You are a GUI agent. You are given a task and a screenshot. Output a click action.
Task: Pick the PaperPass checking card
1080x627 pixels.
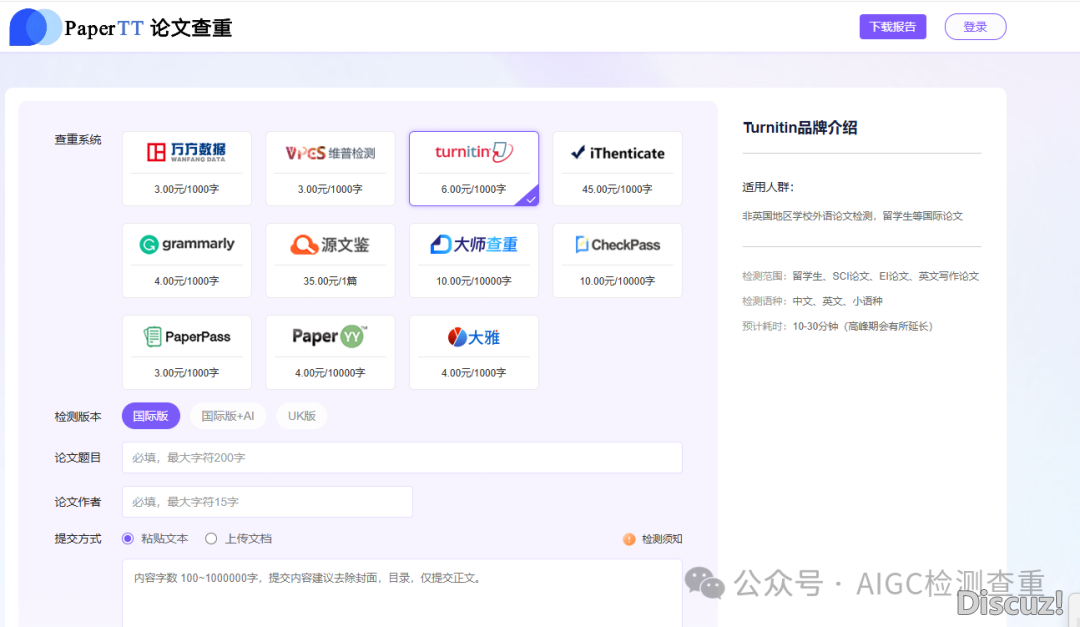pyautogui.click(x=186, y=352)
